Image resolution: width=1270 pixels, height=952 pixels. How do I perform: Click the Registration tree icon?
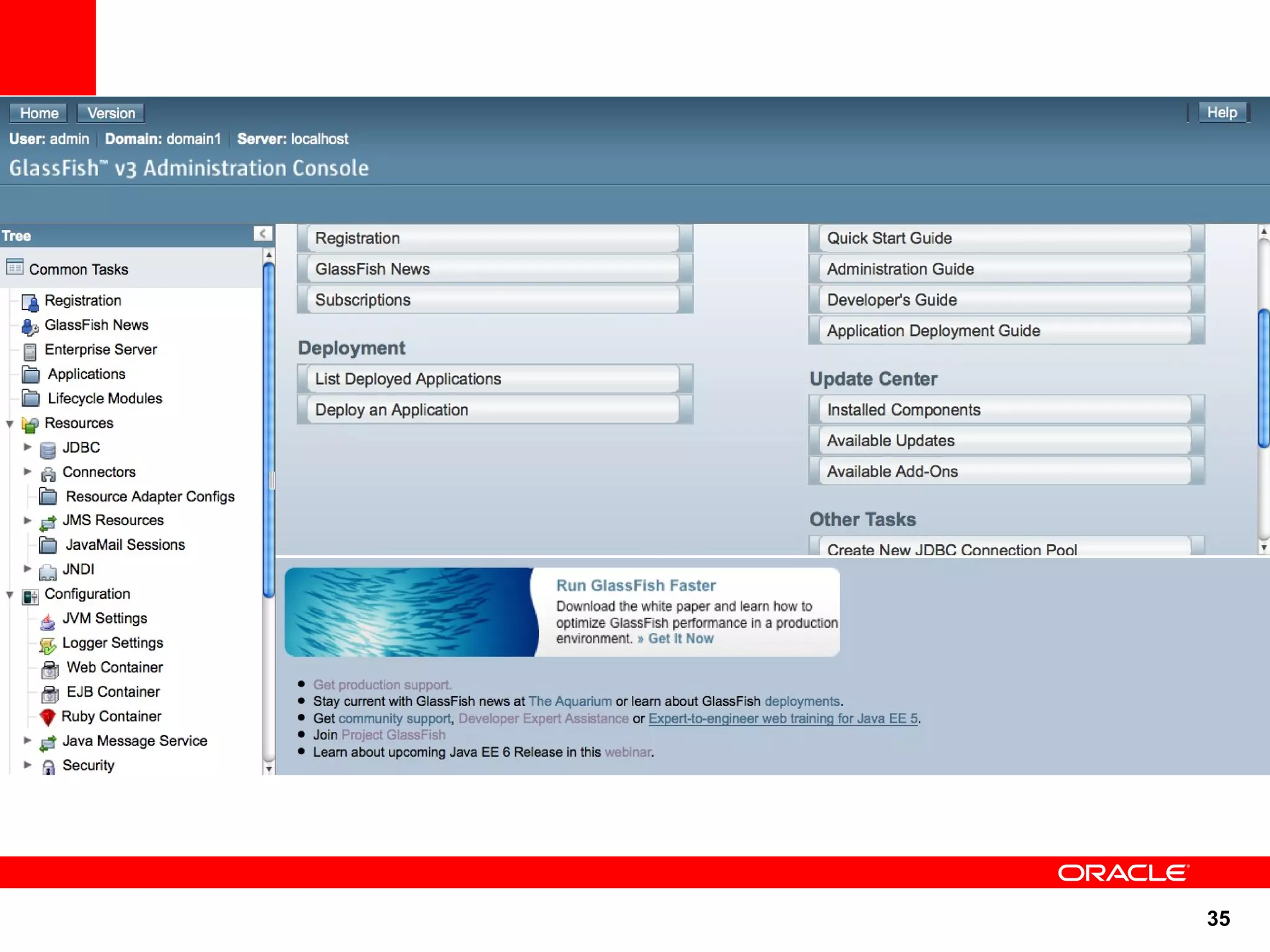pos(30,302)
